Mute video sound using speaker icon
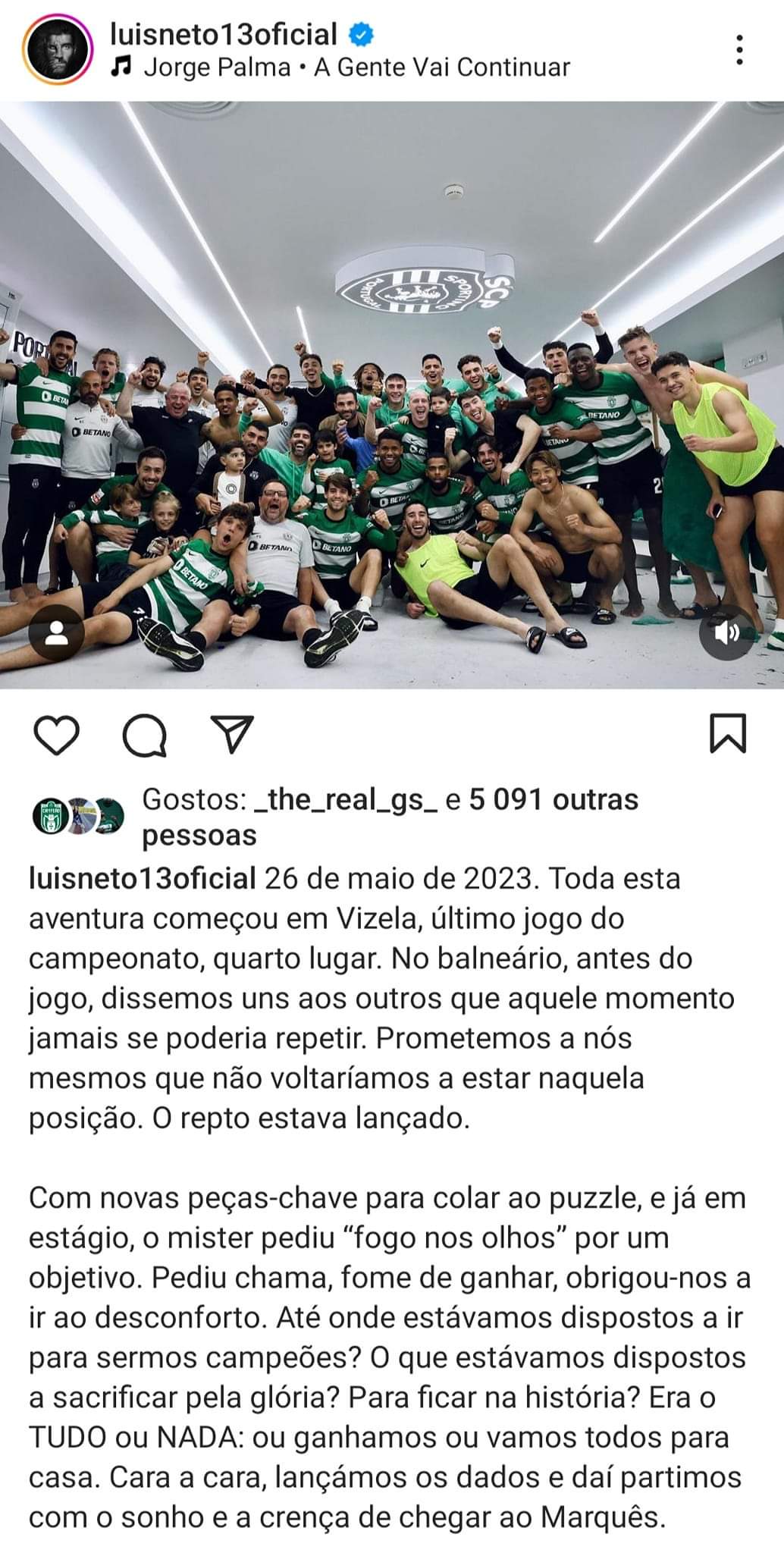This screenshot has width=784, height=1553. pos(726,632)
